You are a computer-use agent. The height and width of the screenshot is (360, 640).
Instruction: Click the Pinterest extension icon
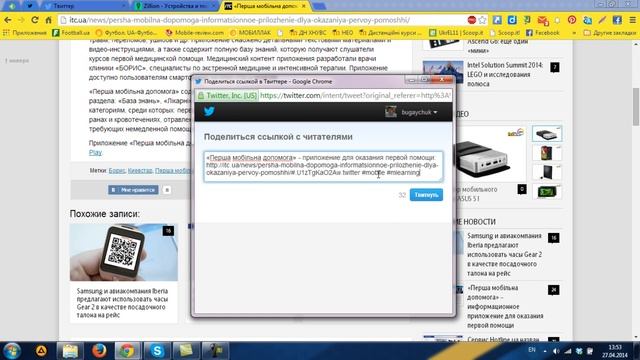pyautogui.click(x=572, y=20)
